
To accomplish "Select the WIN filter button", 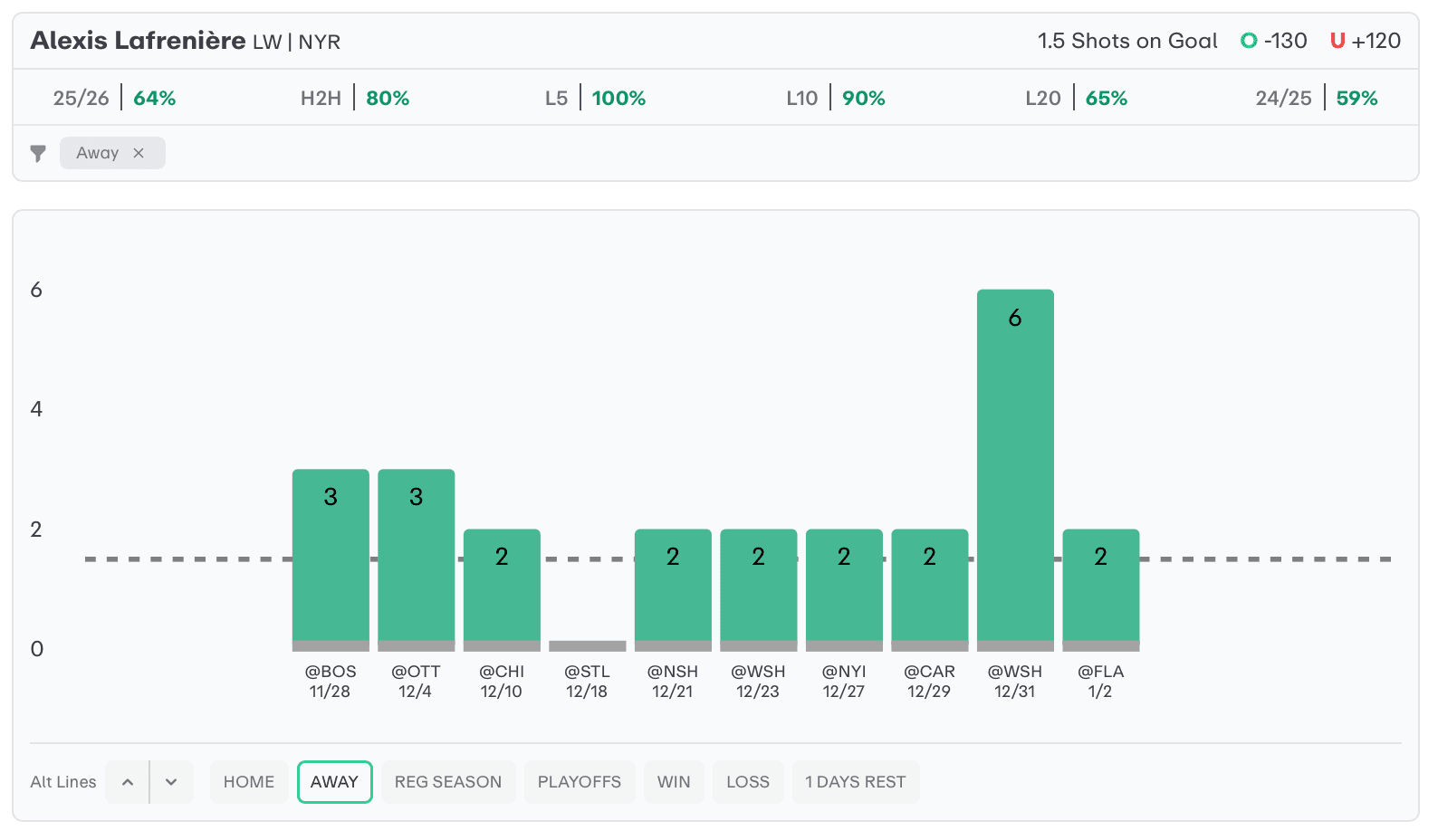I will coord(674,782).
